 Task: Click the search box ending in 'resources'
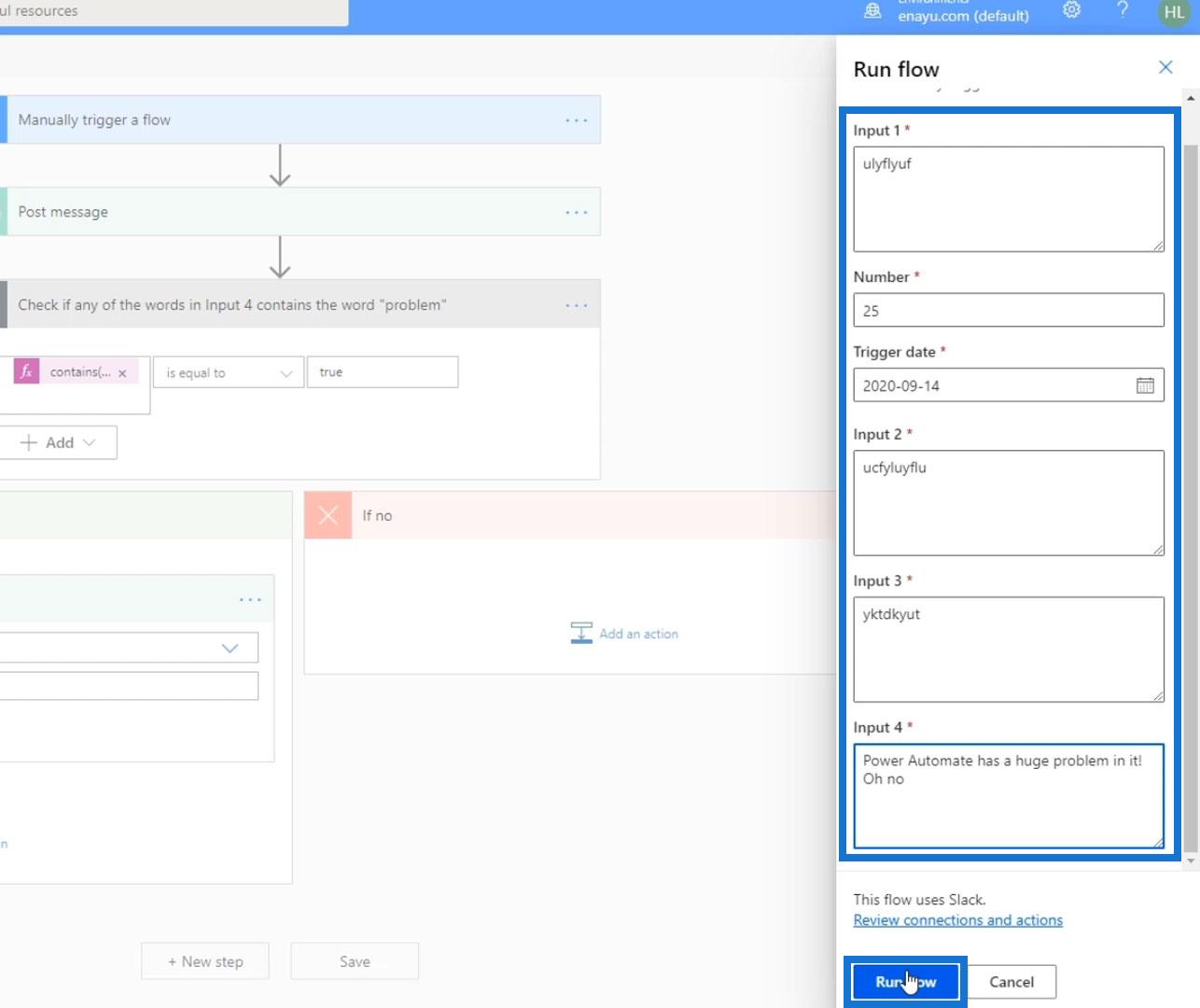pos(174,12)
